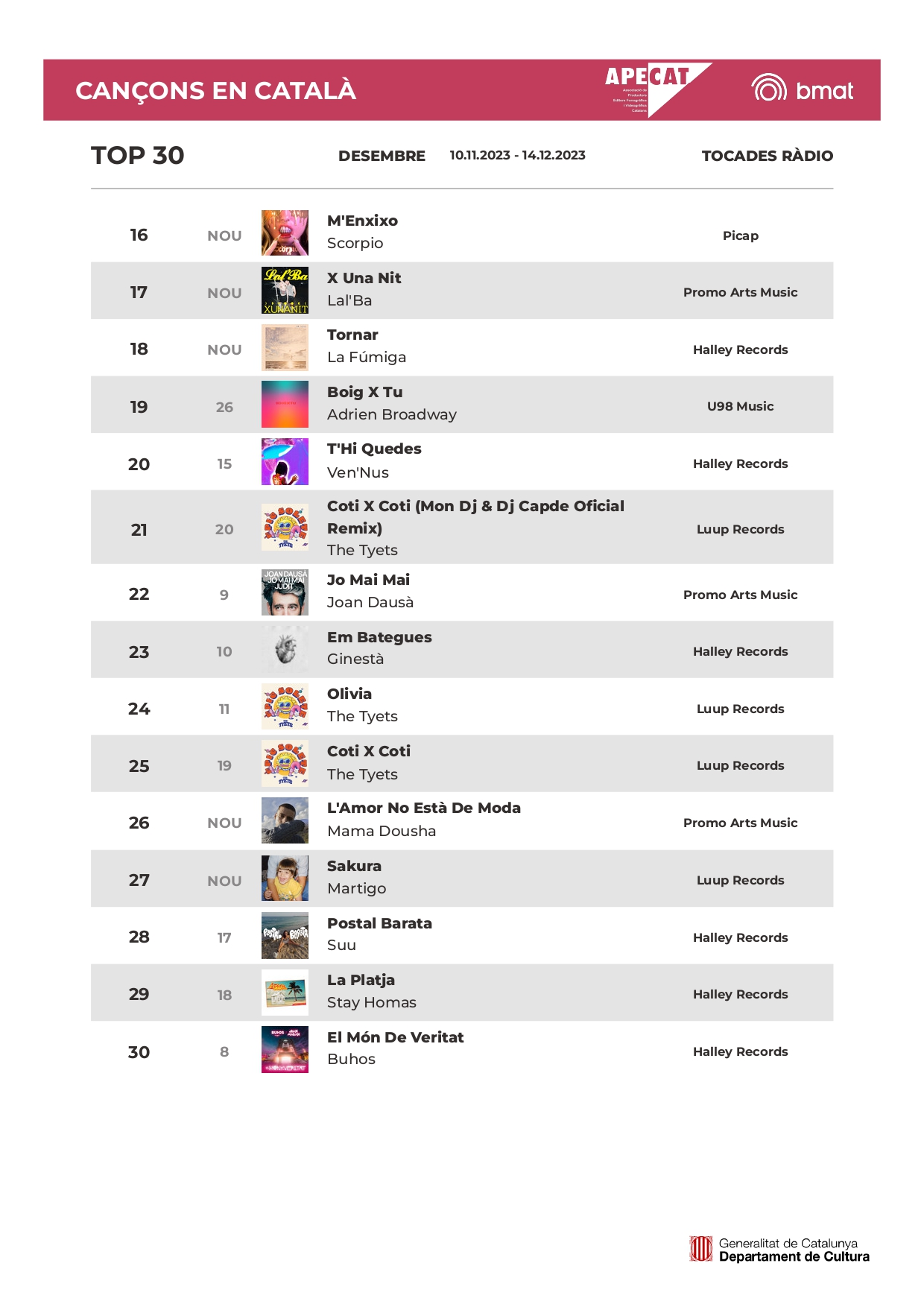Click the Jo Mai Mai album cover
Viewport: 924px width, 1307px height.
point(285,592)
